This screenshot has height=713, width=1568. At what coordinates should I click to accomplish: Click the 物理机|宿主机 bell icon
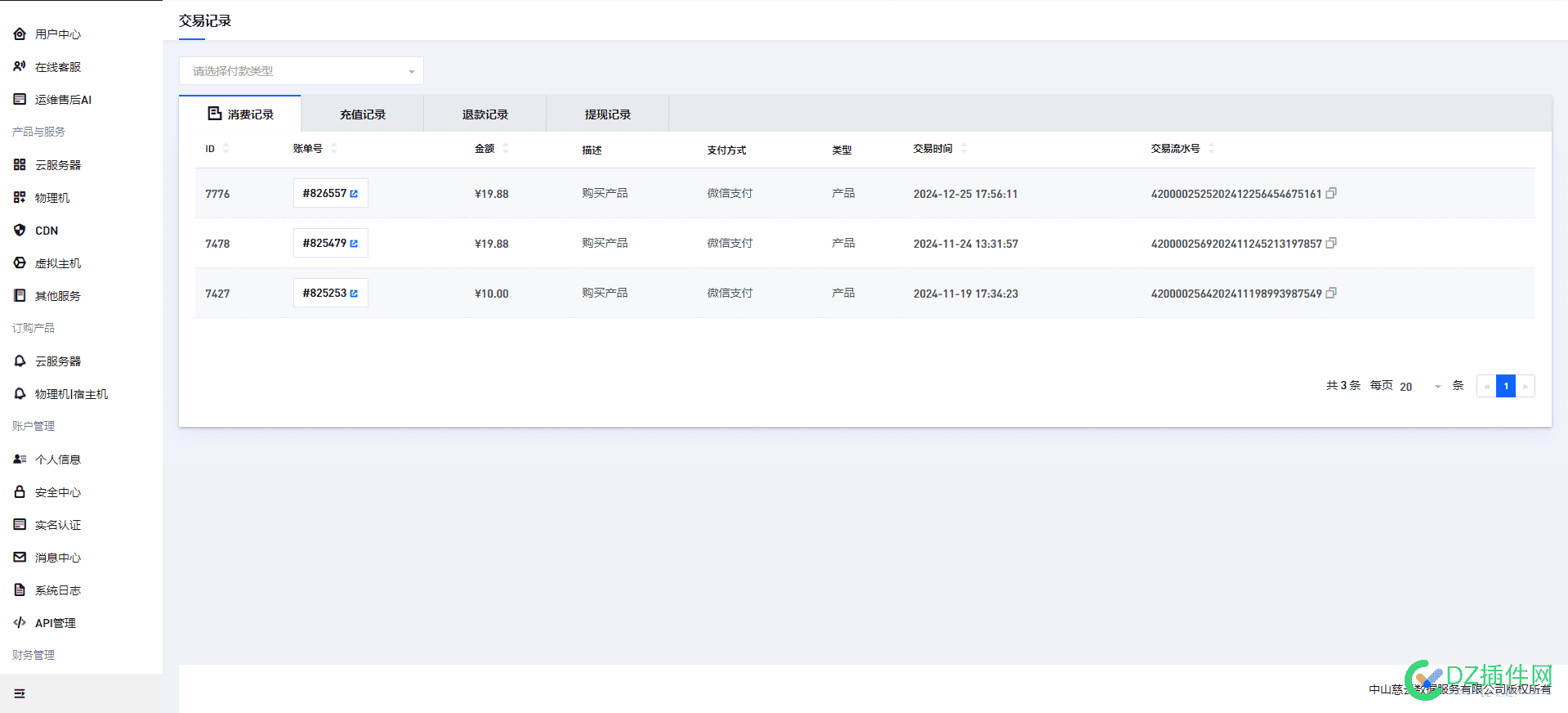coord(20,393)
